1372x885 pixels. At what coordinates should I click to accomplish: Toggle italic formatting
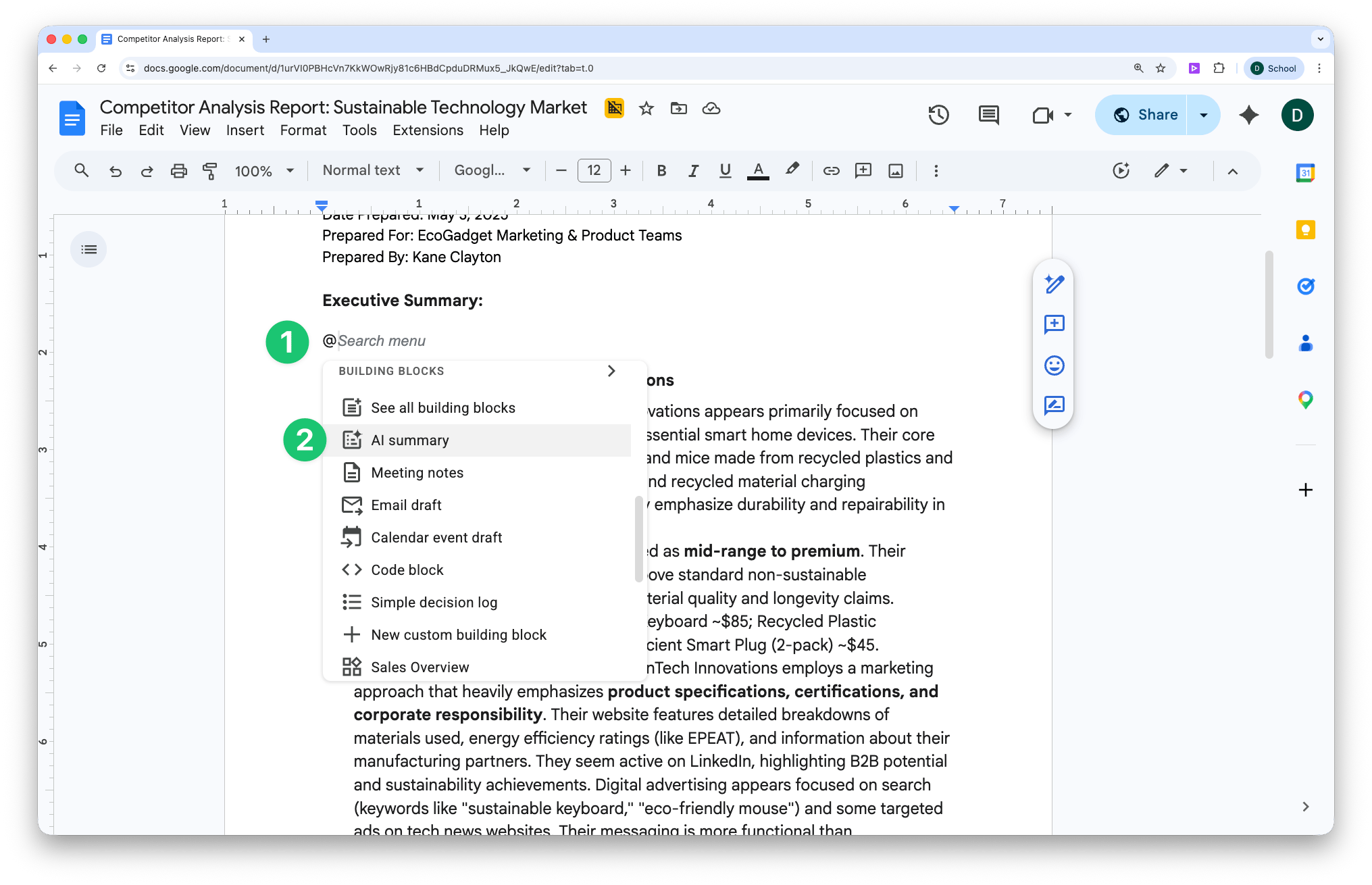pos(693,171)
